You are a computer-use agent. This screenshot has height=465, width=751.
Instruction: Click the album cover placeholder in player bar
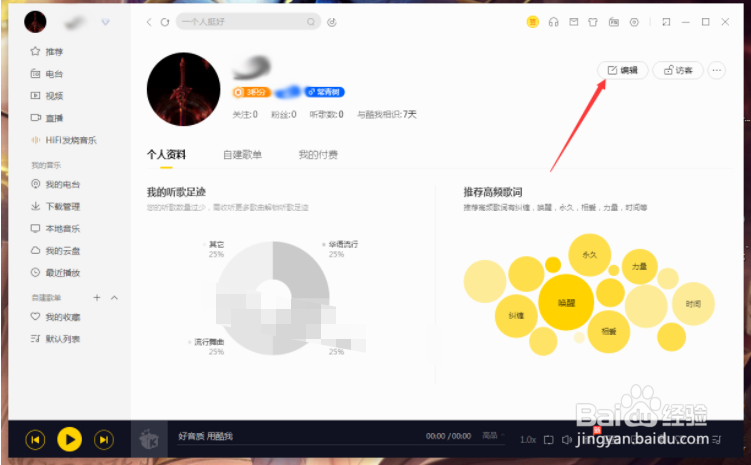[149, 439]
